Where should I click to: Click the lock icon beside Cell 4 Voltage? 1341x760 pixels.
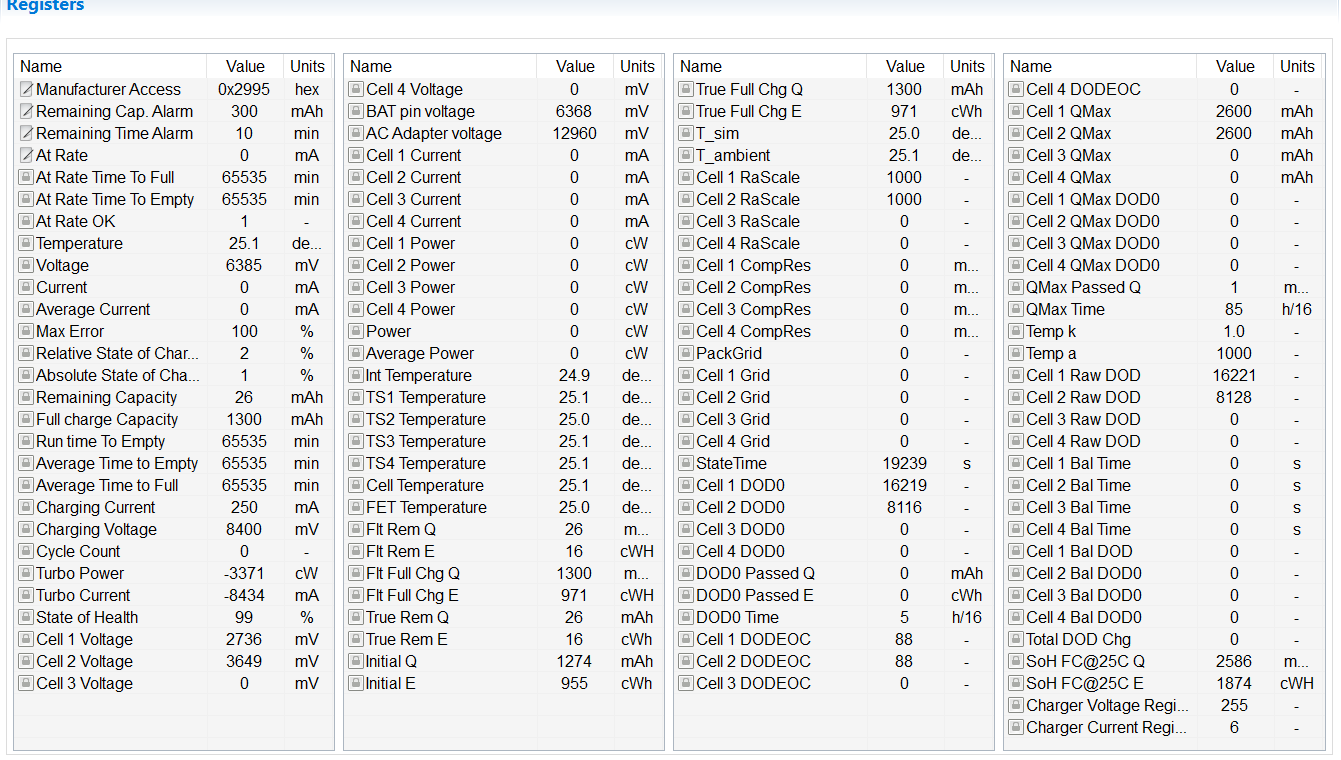coord(356,90)
